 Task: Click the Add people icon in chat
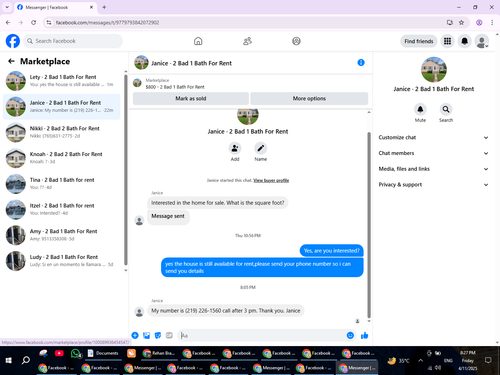point(235,148)
